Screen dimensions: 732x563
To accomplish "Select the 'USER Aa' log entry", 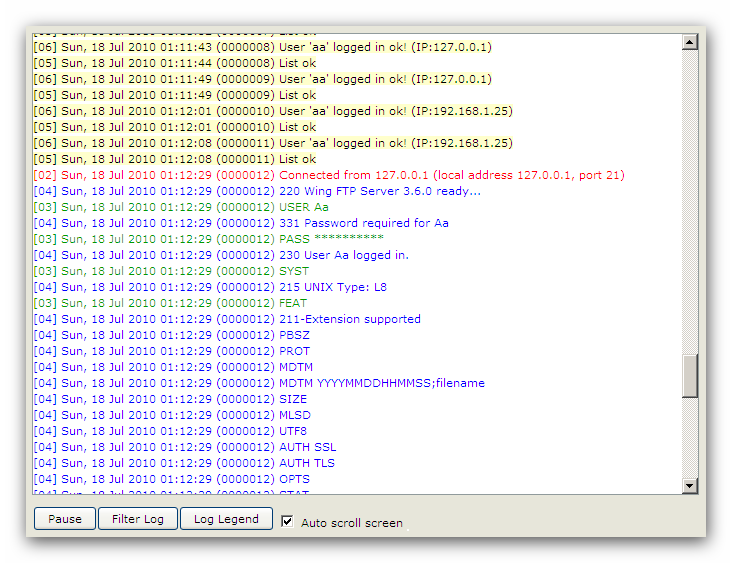I will (181, 207).
